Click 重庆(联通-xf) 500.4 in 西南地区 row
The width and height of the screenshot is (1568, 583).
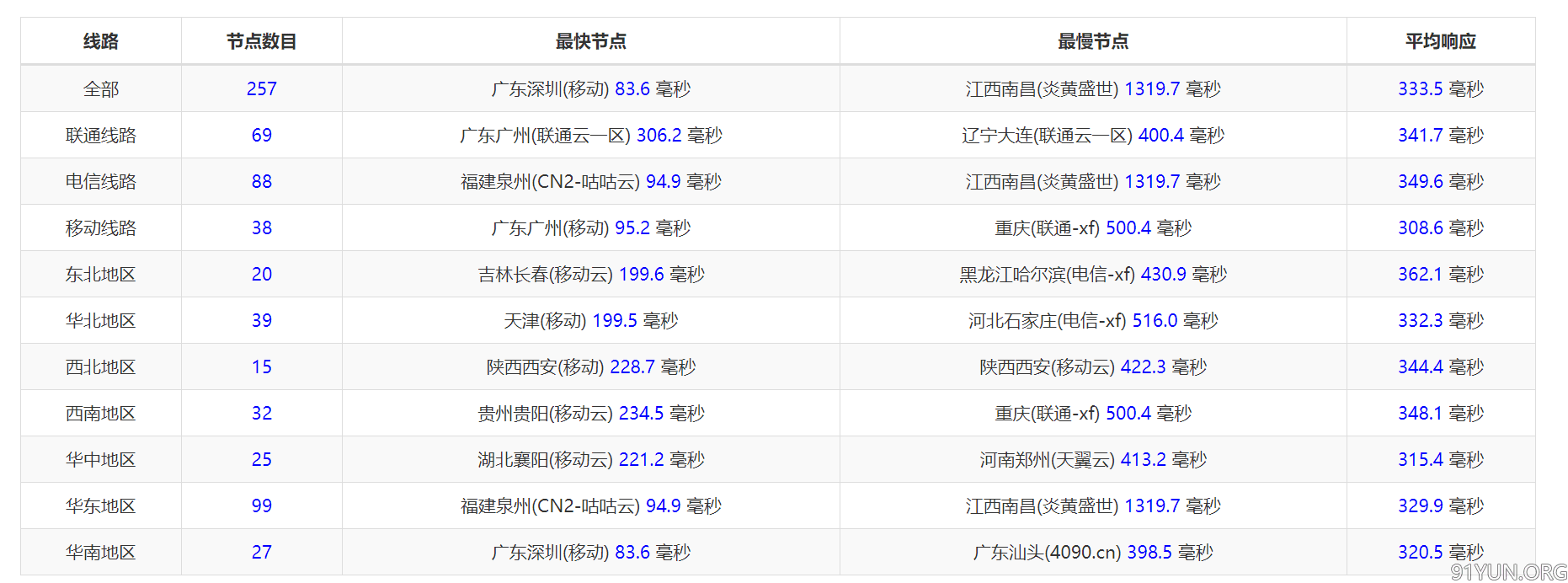[x=1093, y=413]
